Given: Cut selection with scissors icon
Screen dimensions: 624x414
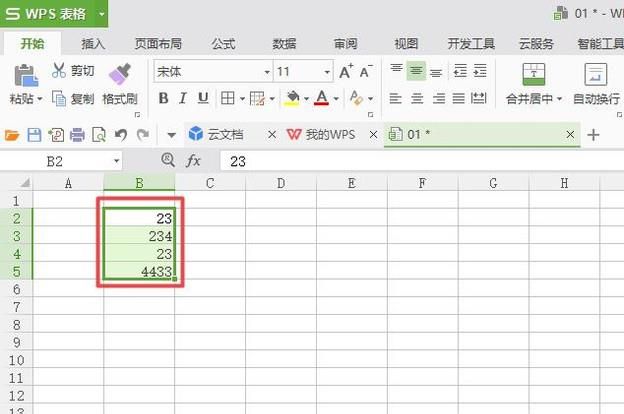Looking at the screenshot, I should 59,70.
